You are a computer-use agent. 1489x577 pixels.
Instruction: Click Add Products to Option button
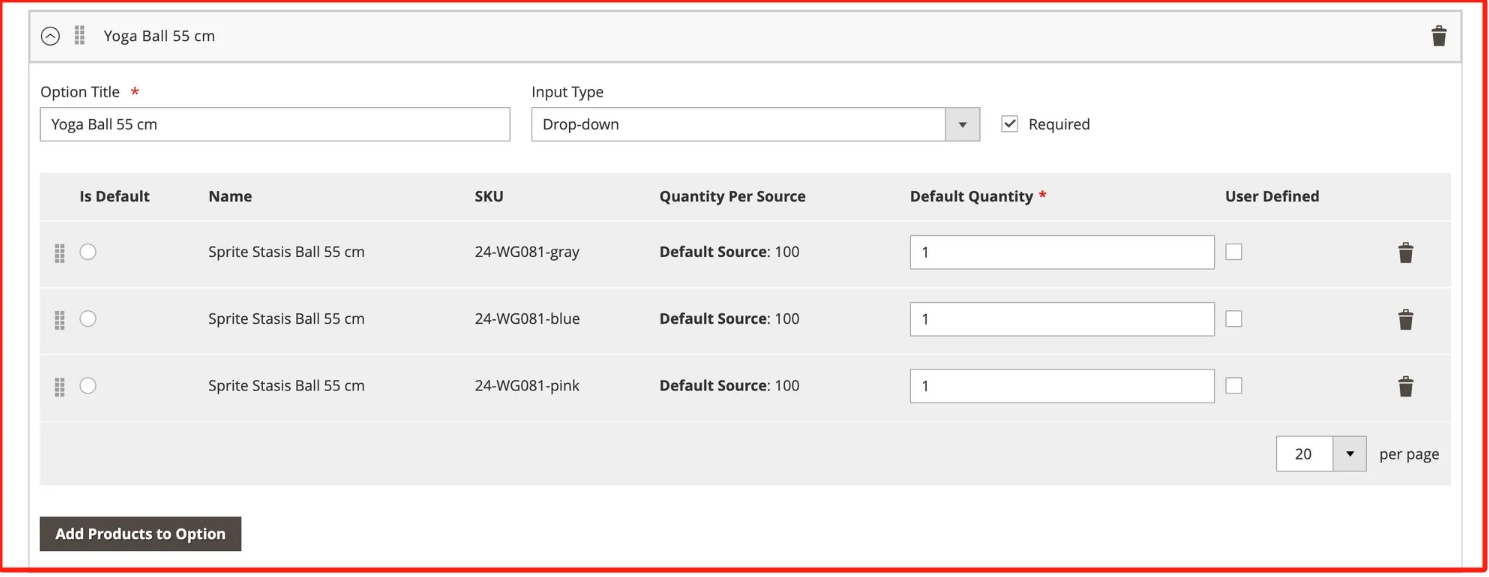pos(140,534)
